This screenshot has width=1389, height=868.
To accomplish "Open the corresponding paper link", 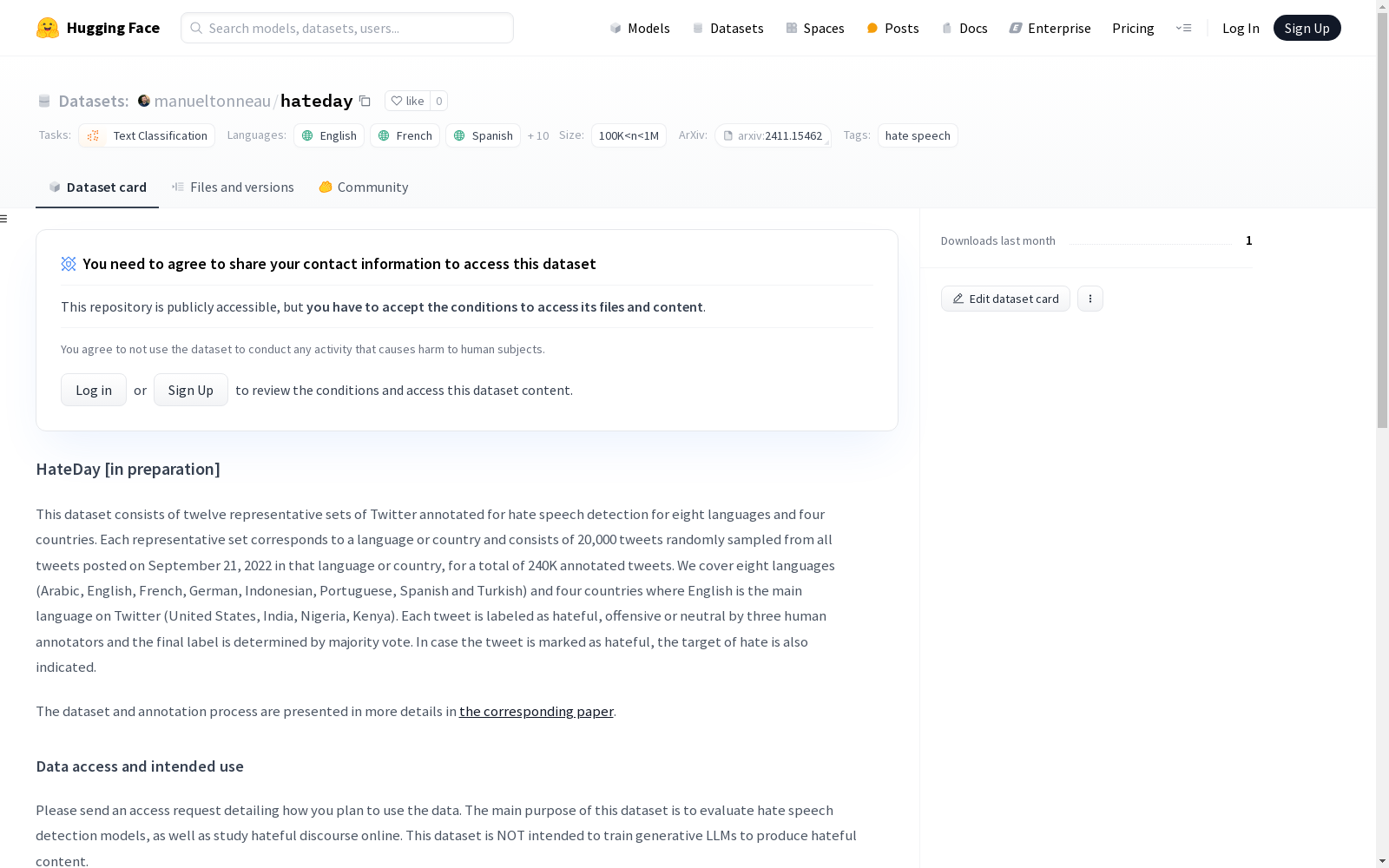I will click(537, 712).
